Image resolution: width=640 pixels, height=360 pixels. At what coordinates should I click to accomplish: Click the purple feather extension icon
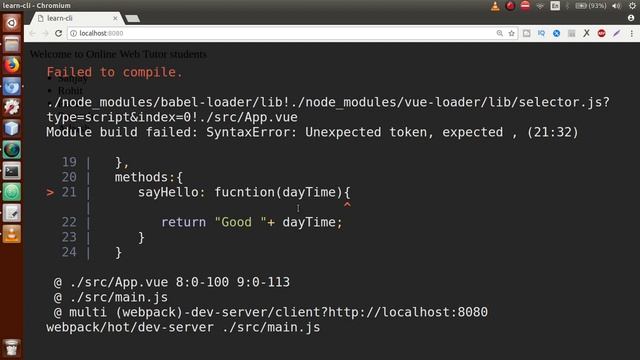point(616,33)
